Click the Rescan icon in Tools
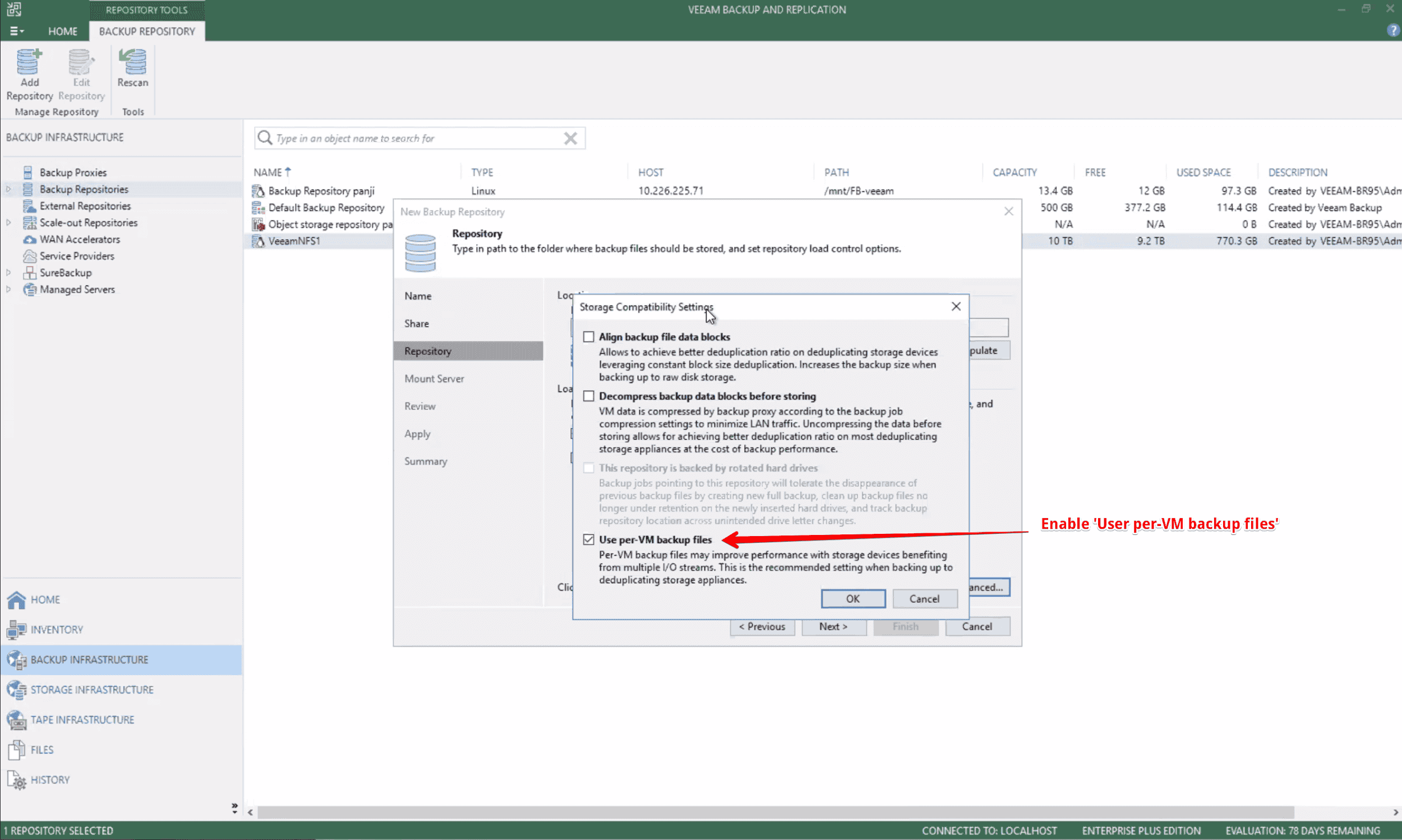This screenshot has width=1402, height=840. coord(133,62)
